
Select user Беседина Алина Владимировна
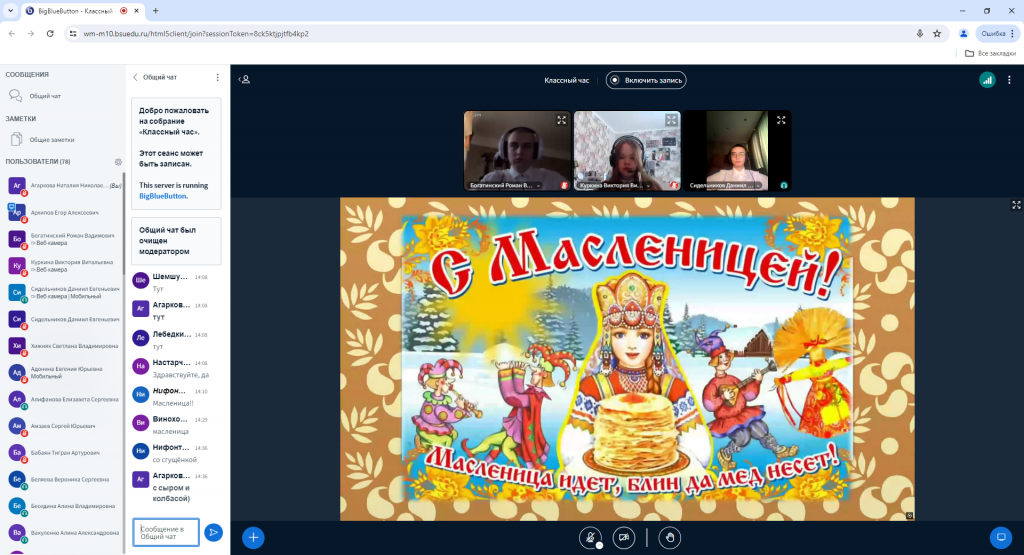point(64,506)
